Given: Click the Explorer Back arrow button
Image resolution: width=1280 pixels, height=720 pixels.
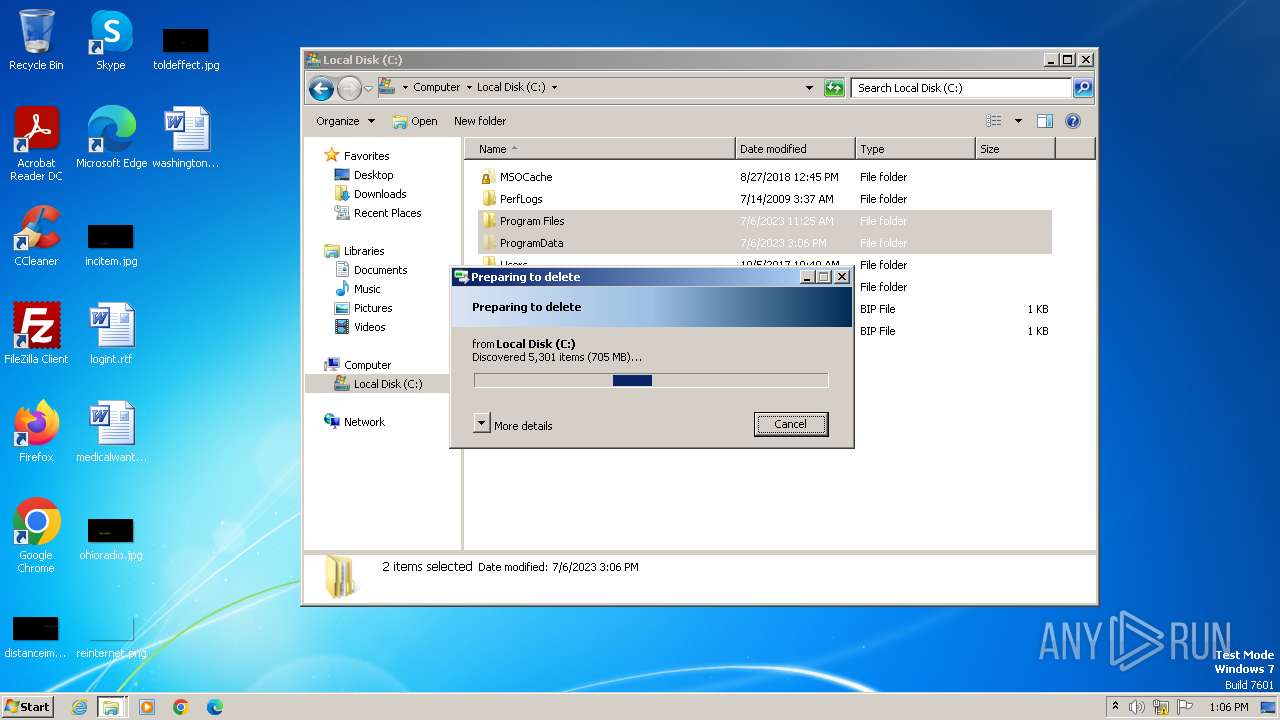Looking at the screenshot, I should click(x=321, y=88).
